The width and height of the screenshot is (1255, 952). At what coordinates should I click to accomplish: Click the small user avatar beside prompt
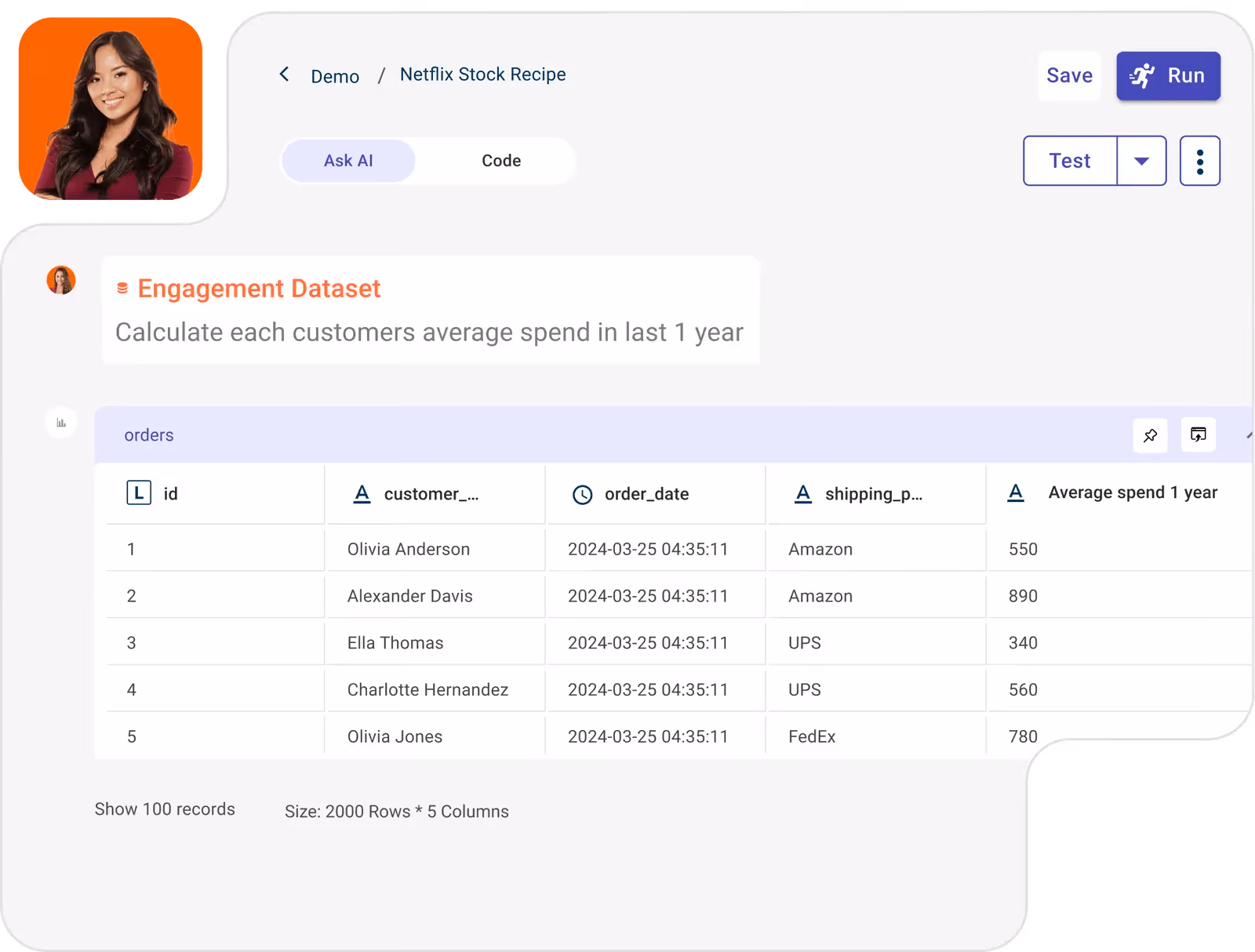pyautogui.click(x=61, y=280)
